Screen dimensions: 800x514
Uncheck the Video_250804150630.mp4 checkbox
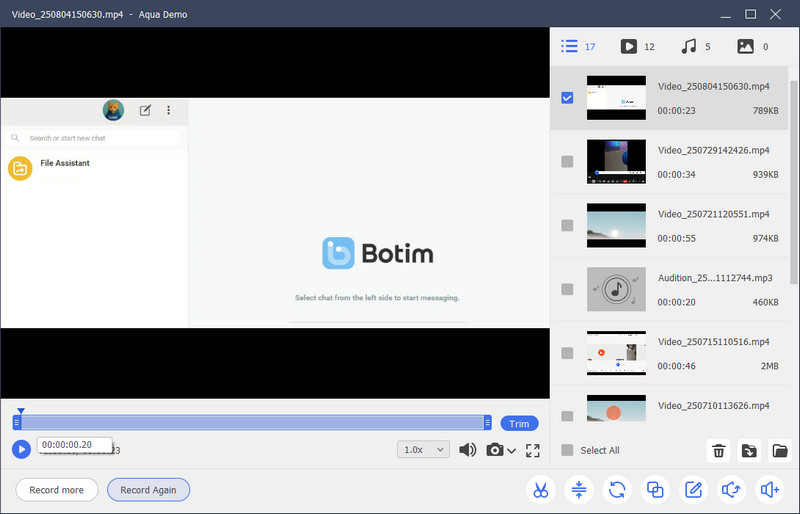click(567, 97)
